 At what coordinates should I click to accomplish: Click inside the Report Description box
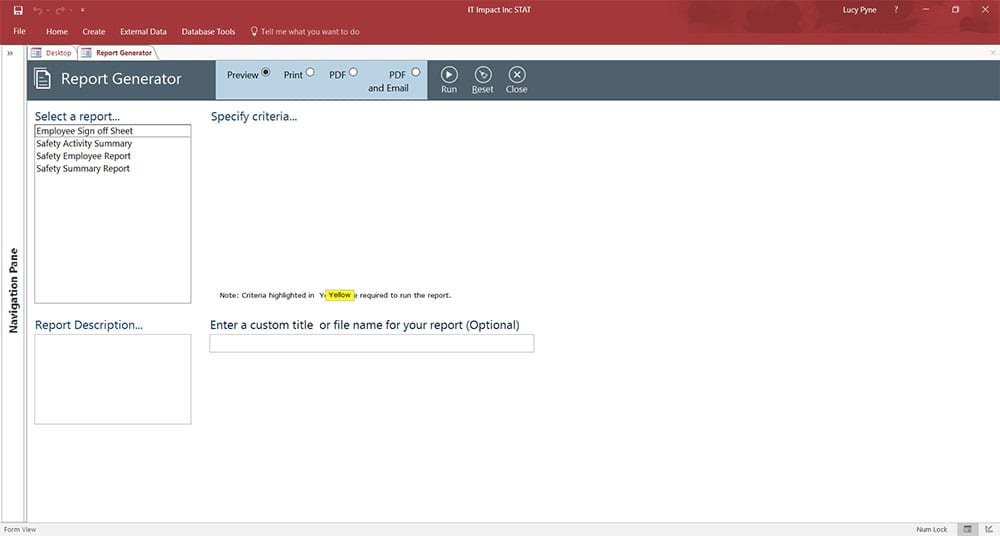(x=113, y=379)
